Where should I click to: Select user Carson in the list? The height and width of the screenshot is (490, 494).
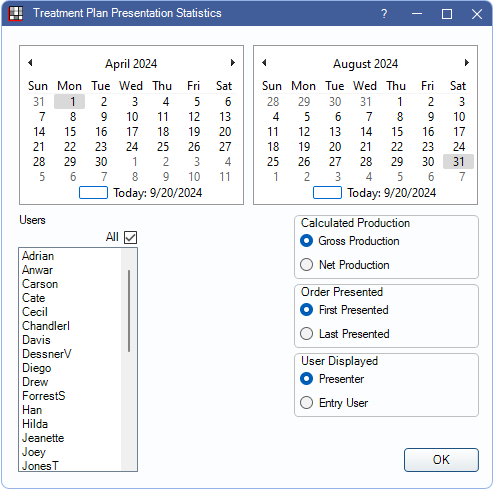tap(40, 284)
